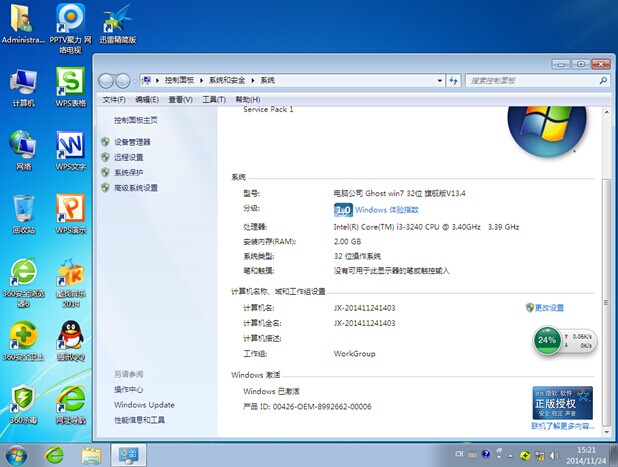The height and width of the screenshot is (467, 618).
Task: Go back with the navigation arrow
Action: click(106, 81)
